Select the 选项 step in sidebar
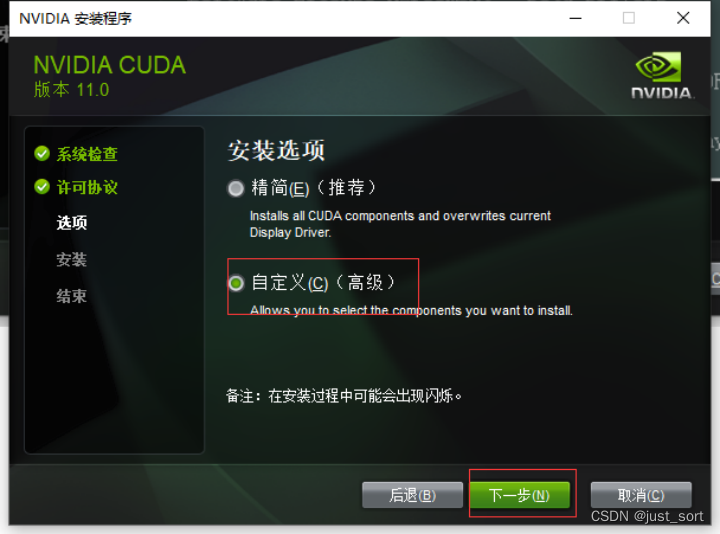Viewport: 720px width, 534px height. point(72,223)
